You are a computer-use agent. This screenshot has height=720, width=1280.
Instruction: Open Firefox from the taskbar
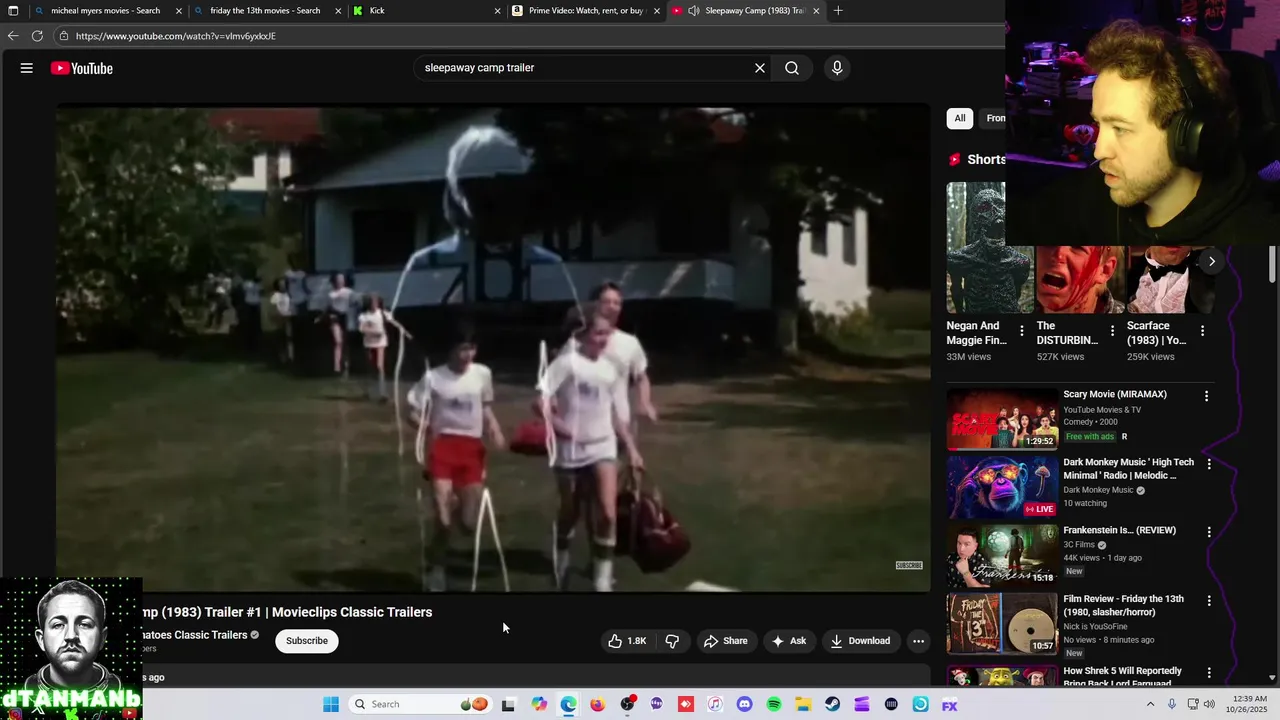point(598,704)
